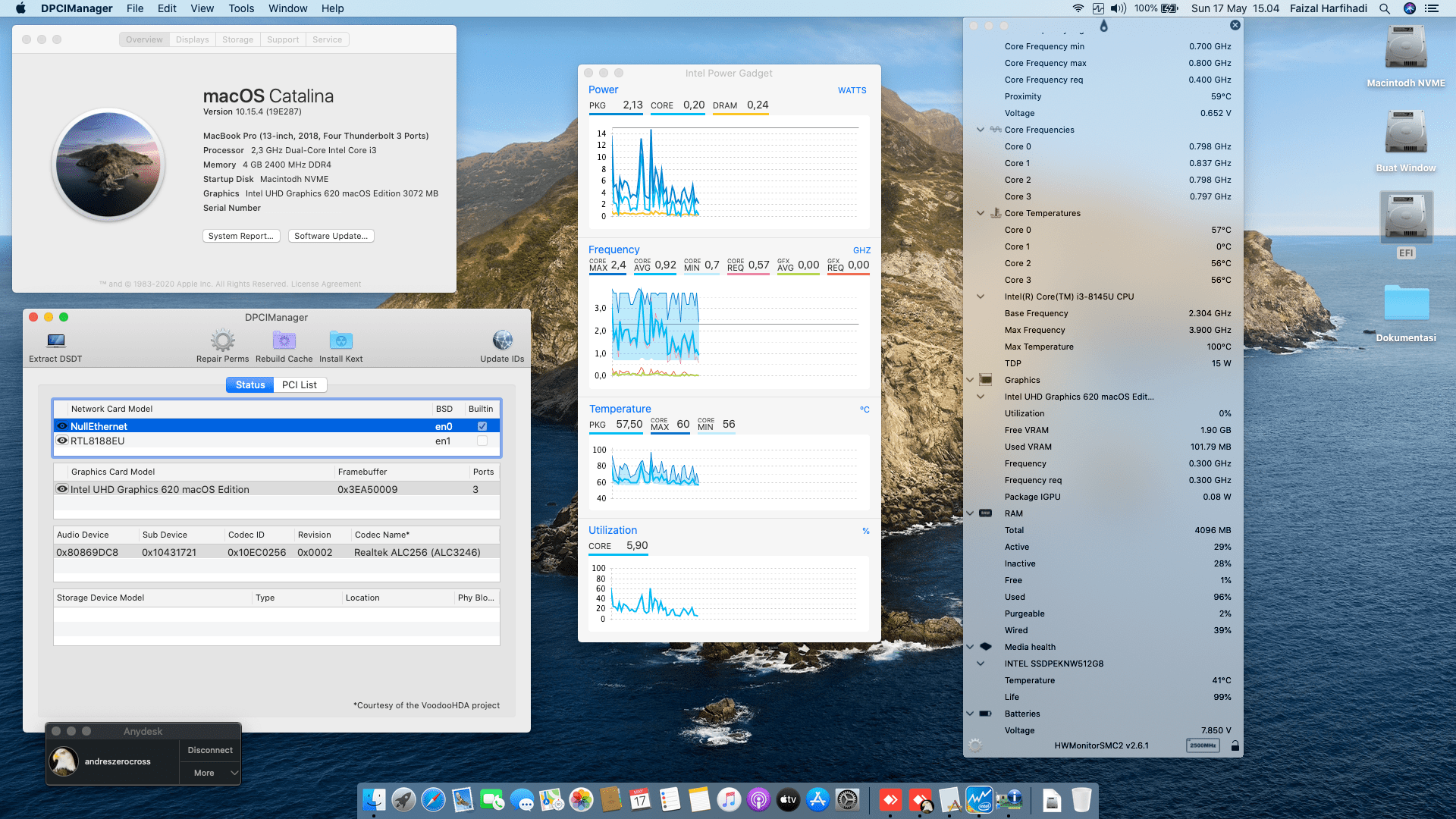Select the Status tab in DPCIManager

click(x=250, y=385)
